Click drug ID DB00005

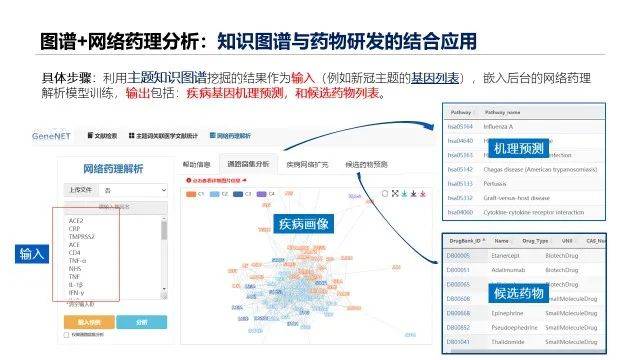458,256
